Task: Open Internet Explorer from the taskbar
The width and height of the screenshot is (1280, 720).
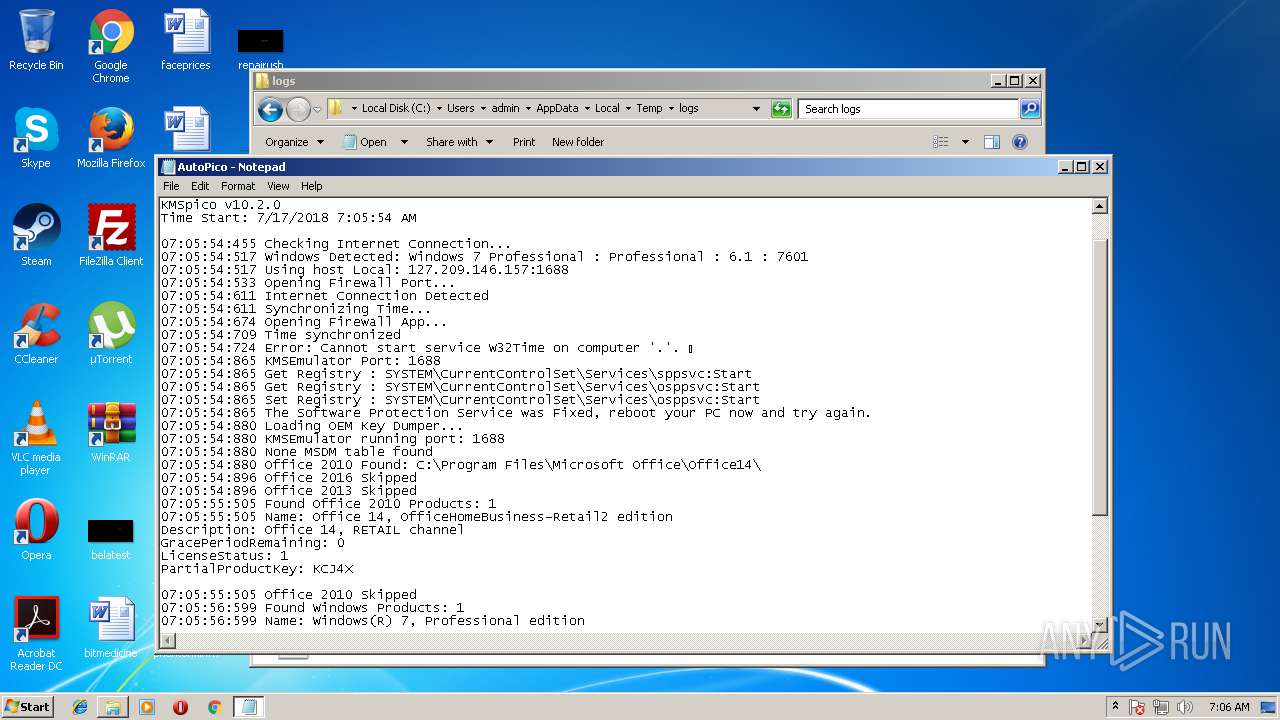Action: click(x=80, y=707)
